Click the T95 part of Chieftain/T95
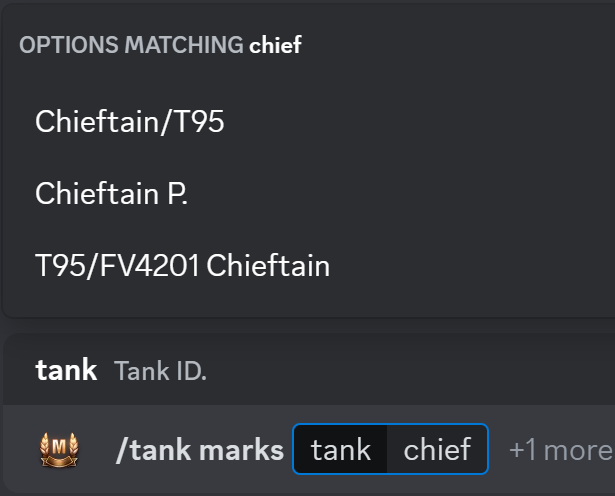Screen dimensions: 615x496 click(199, 122)
